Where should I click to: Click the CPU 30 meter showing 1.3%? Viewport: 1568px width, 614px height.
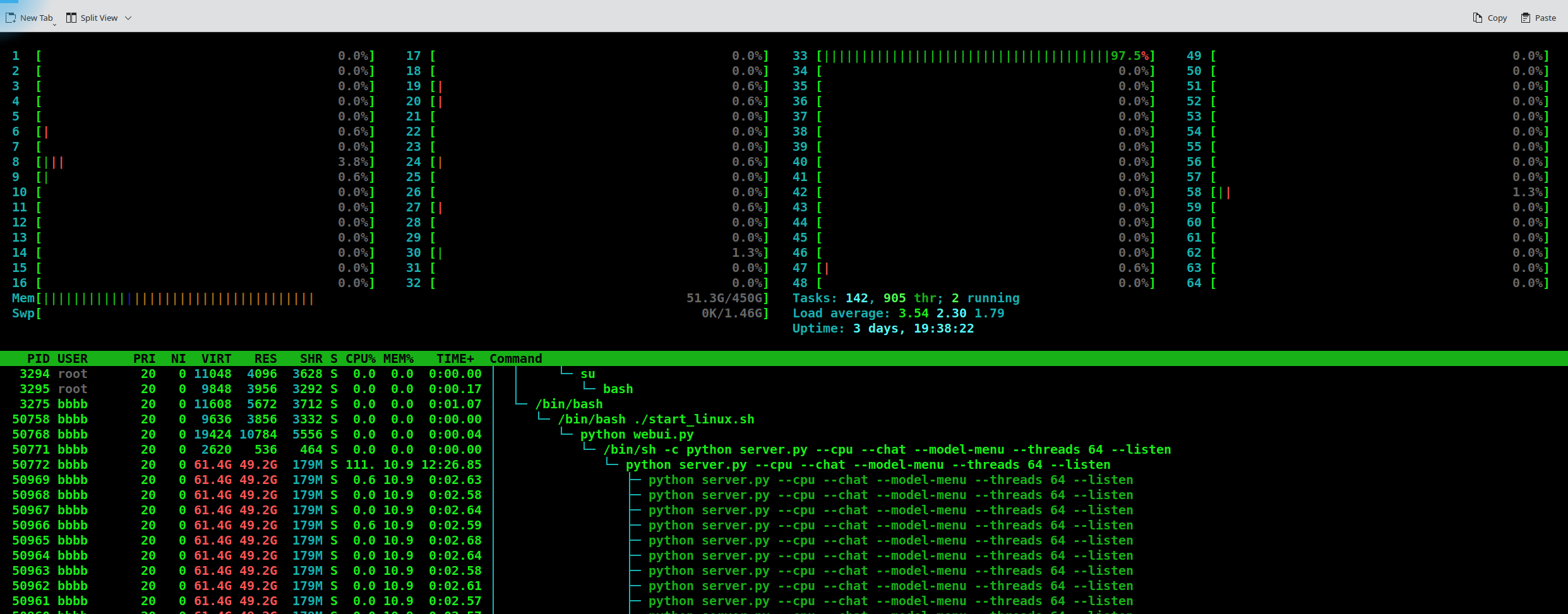pyautogui.click(x=599, y=252)
